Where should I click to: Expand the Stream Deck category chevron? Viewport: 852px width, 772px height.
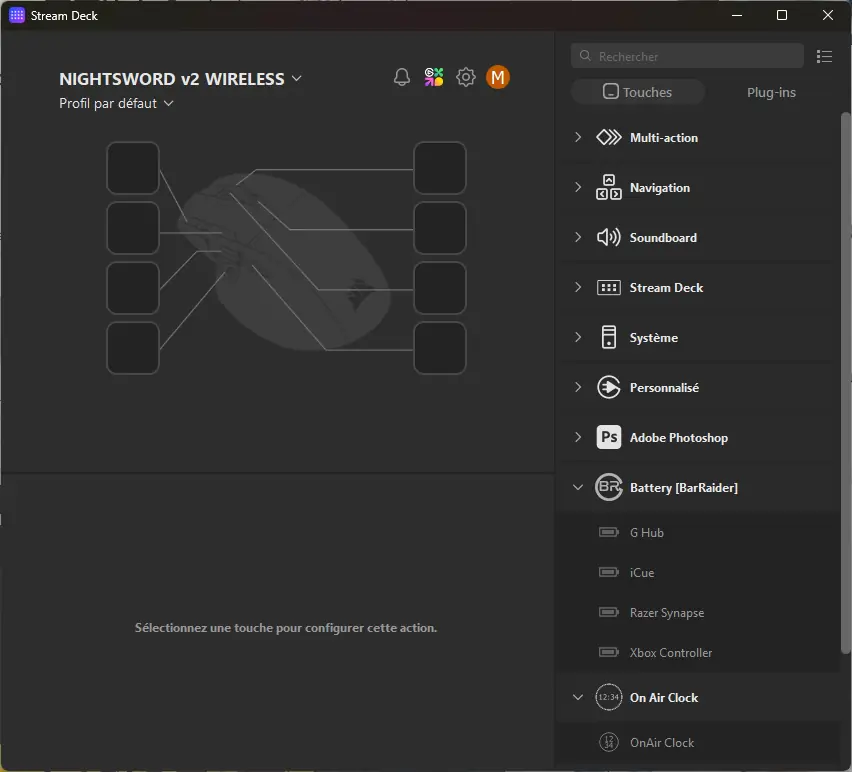[x=578, y=287]
